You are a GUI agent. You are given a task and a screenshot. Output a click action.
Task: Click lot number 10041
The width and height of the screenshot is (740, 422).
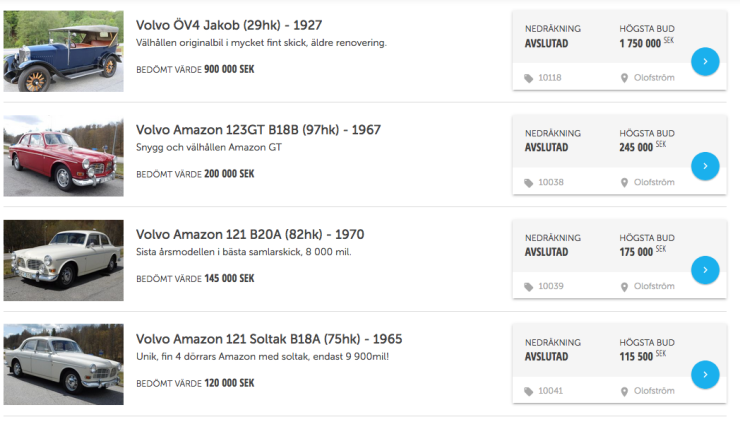coord(550,391)
